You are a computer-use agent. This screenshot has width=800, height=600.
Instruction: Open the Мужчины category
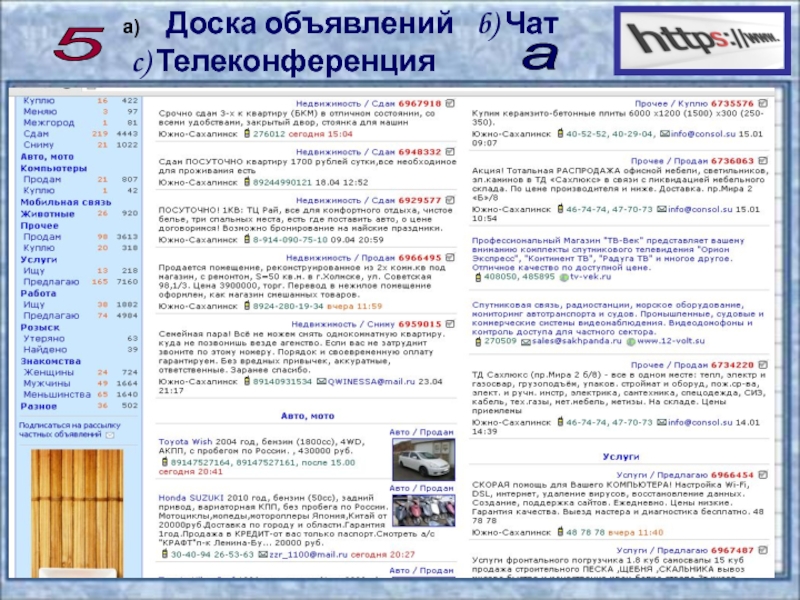[x=47, y=384]
